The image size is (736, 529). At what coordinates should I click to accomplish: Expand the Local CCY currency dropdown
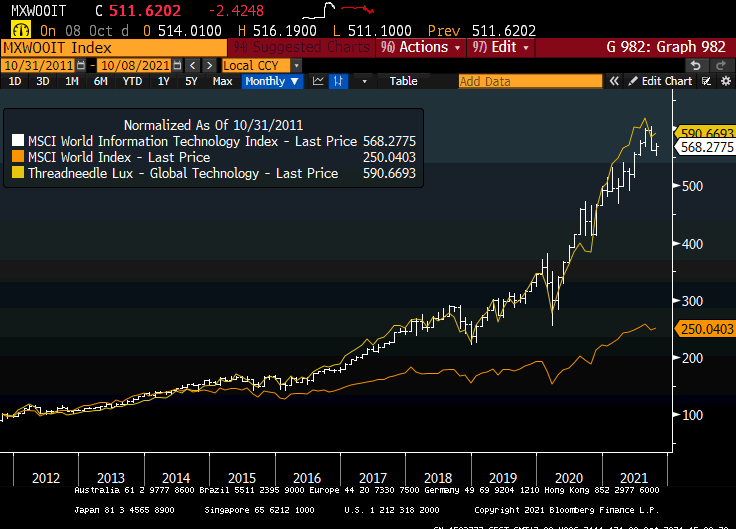tap(296, 65)
